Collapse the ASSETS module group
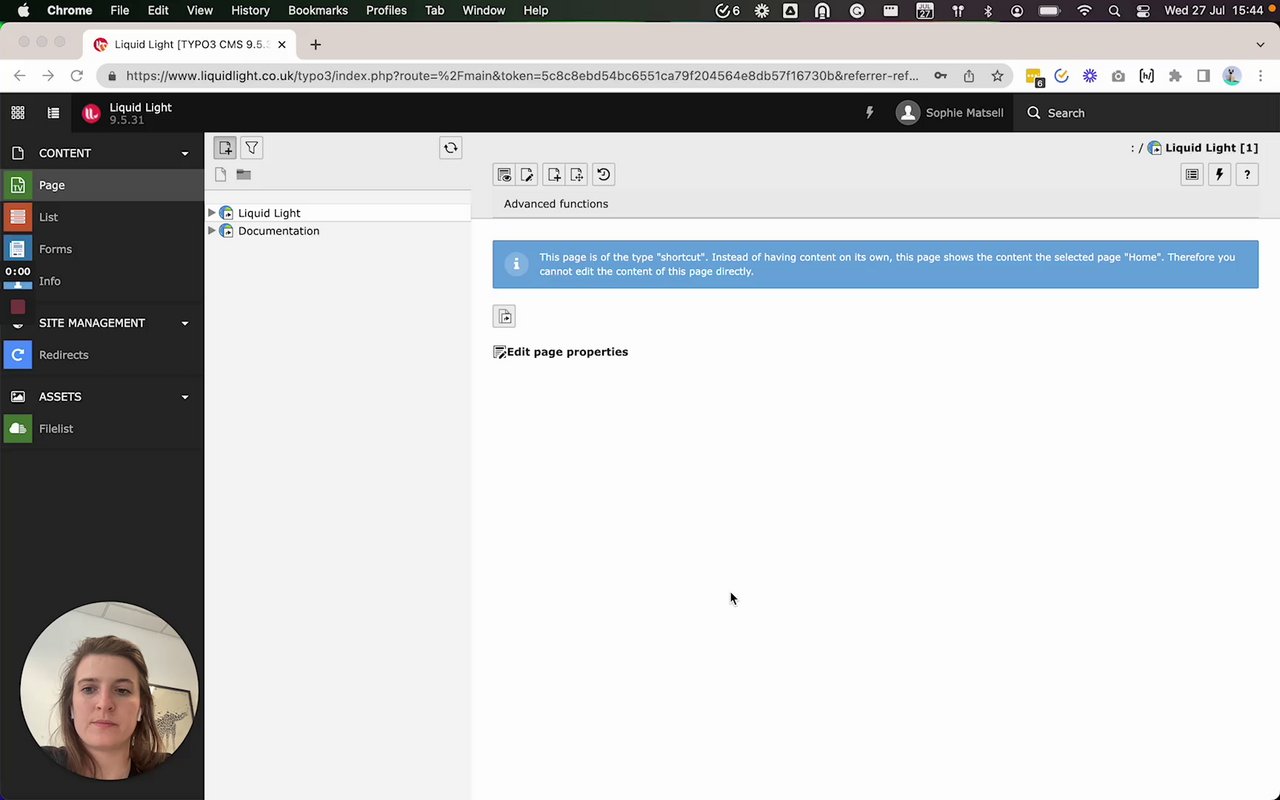This screenshot has width=1280, height=800. click(x=102, y=397)
